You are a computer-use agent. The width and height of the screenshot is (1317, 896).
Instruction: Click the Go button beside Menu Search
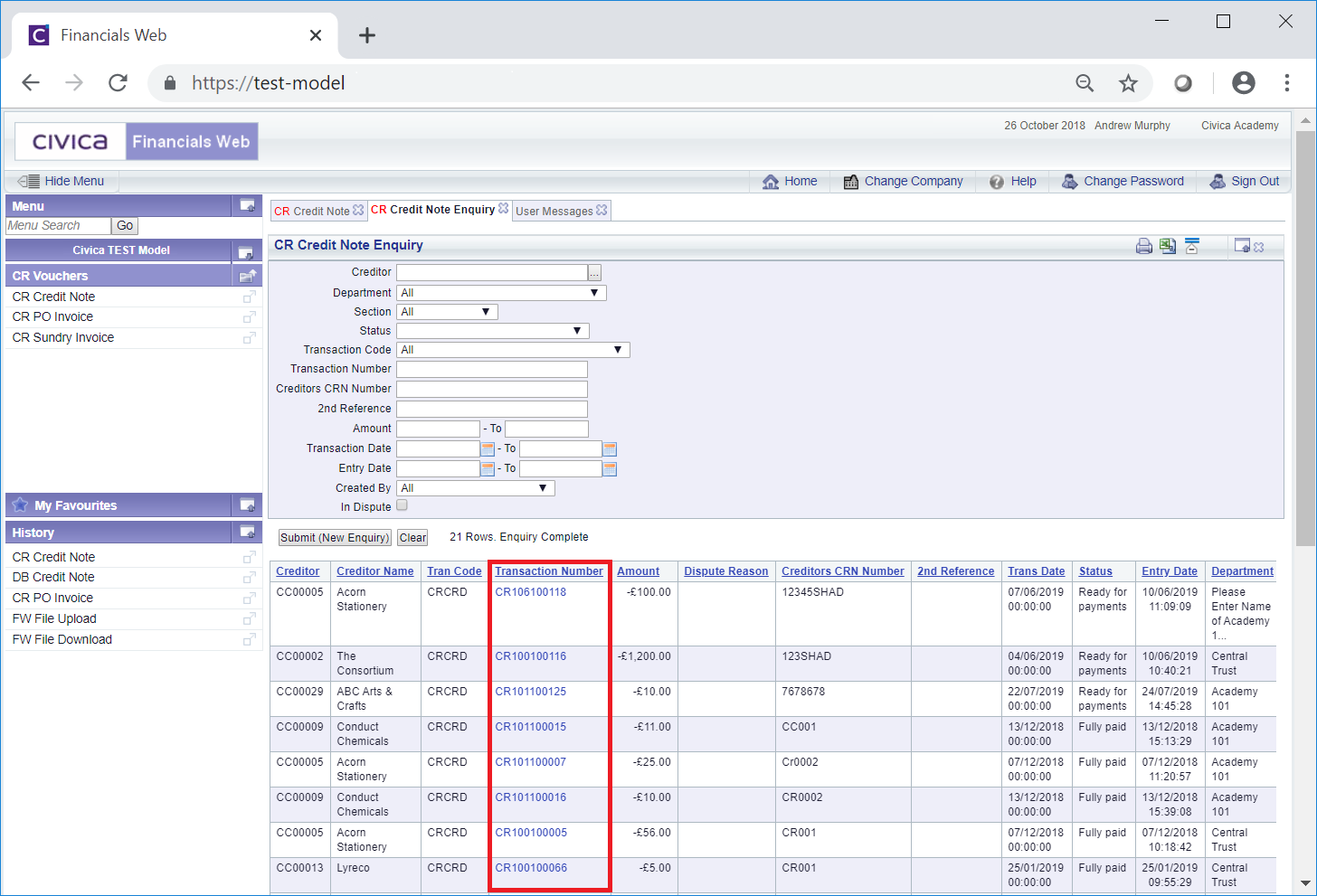click(125, 226)
